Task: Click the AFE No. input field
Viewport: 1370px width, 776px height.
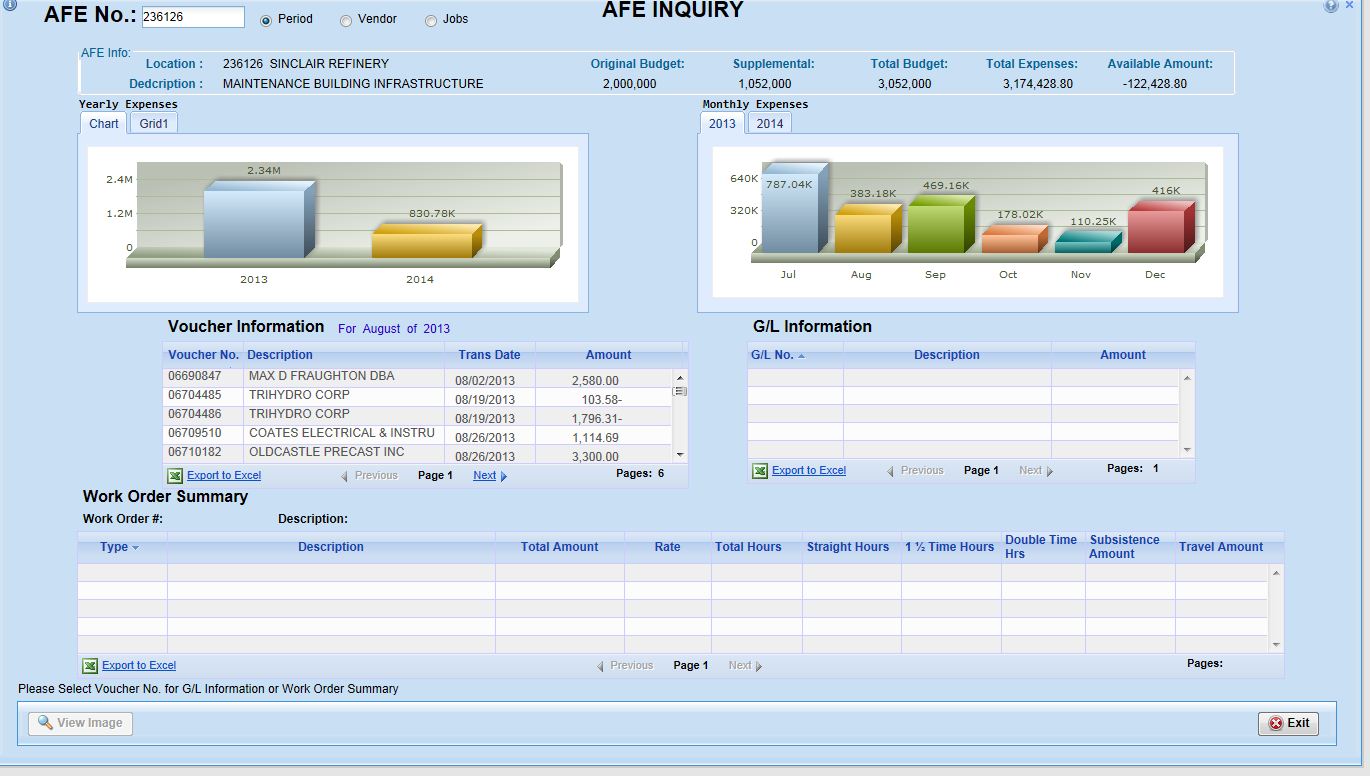Action: 193,17
